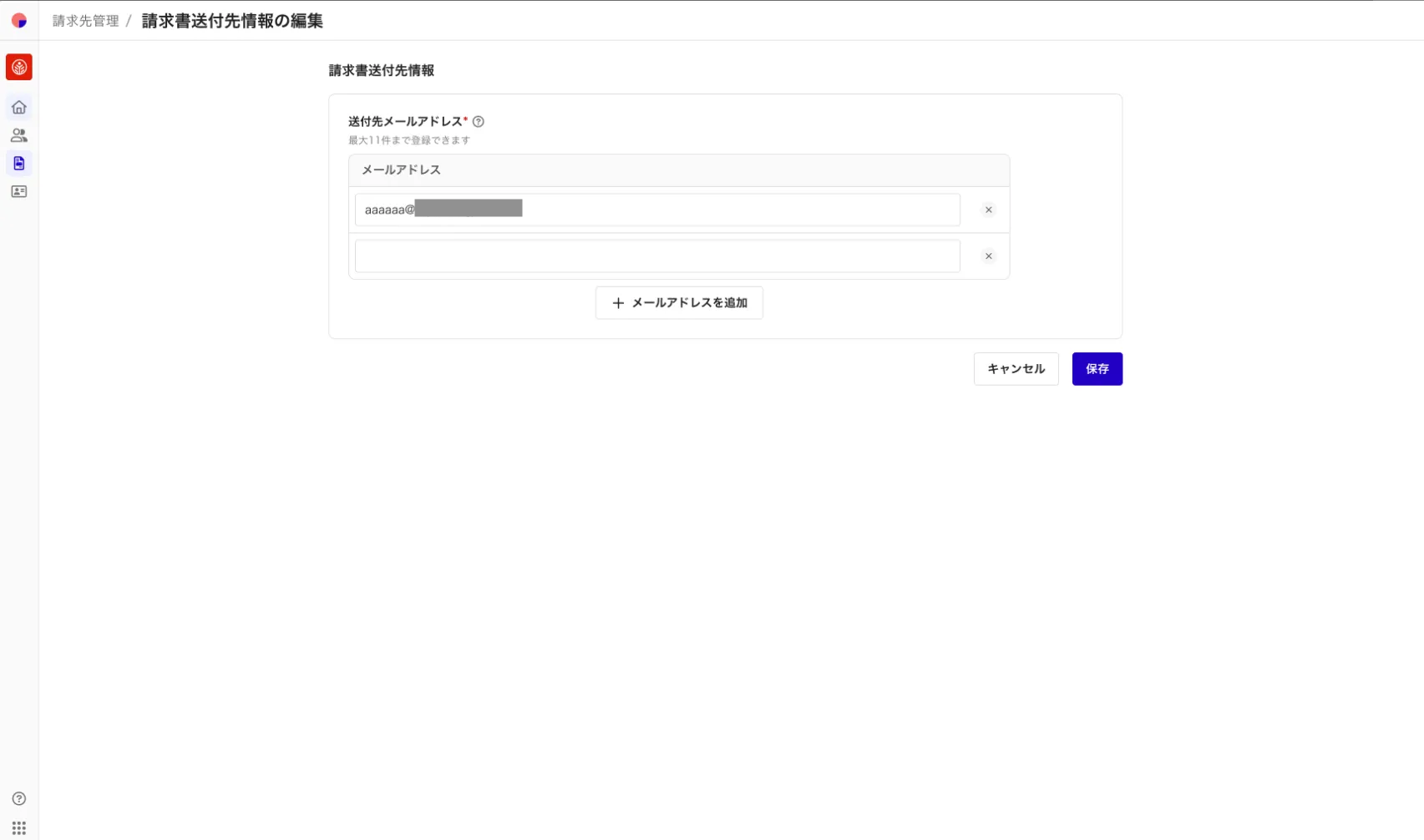The height and width of the screenshot is (840, 1424).
Task: Click the help icon beside 送付先メールアドレス
Action: tap(479, 121)
